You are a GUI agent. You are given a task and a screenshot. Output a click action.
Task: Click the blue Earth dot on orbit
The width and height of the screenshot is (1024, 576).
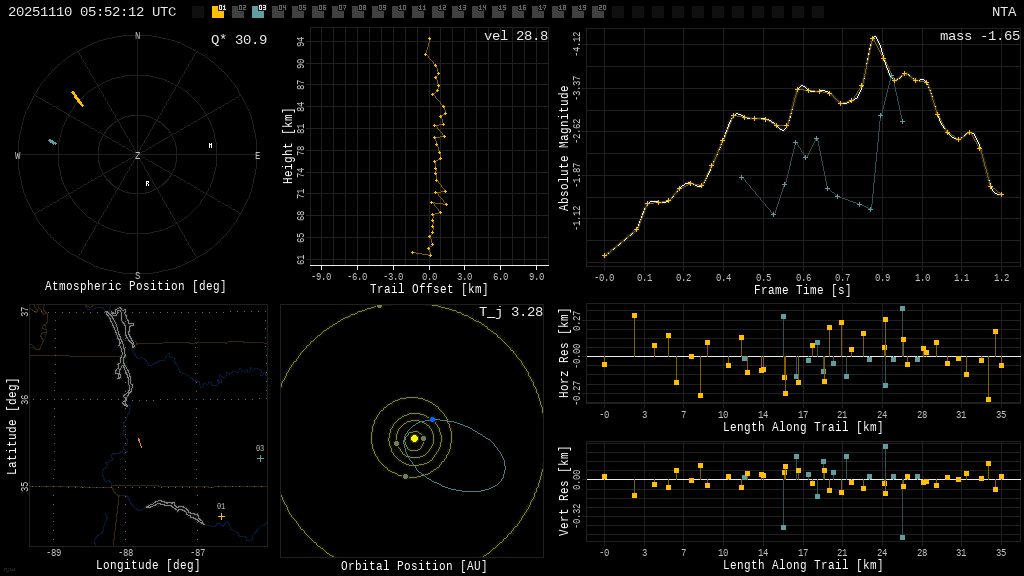pos(432,419)
